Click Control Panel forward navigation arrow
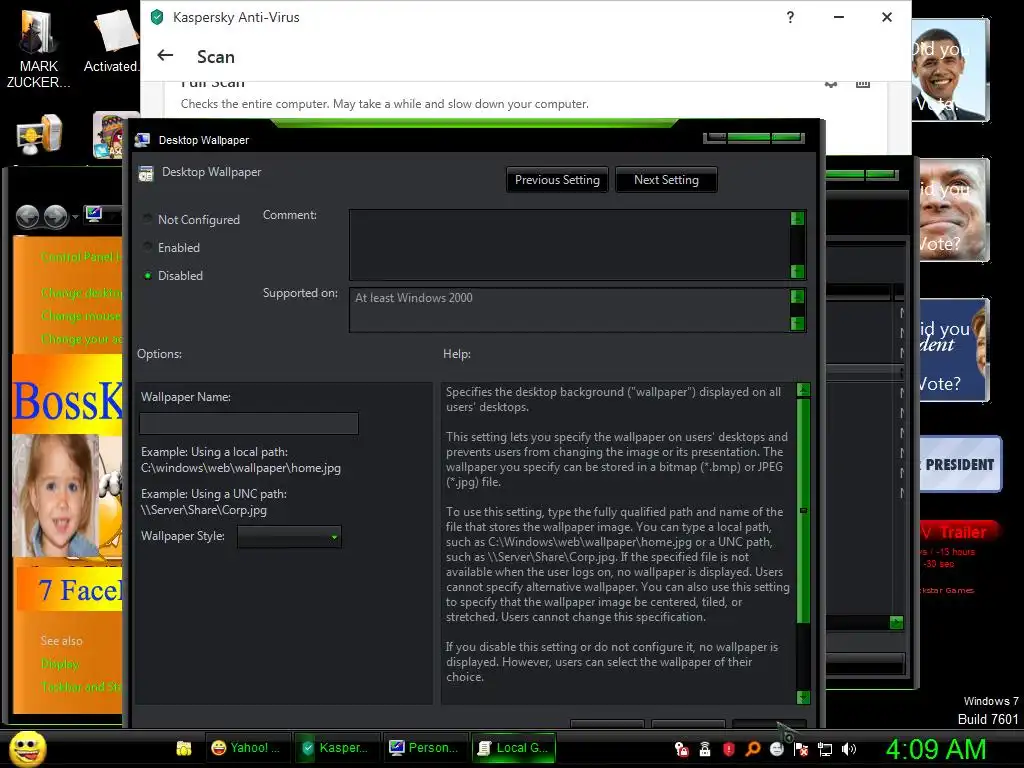Screen dimensions: 1024x768 point(55,216)
